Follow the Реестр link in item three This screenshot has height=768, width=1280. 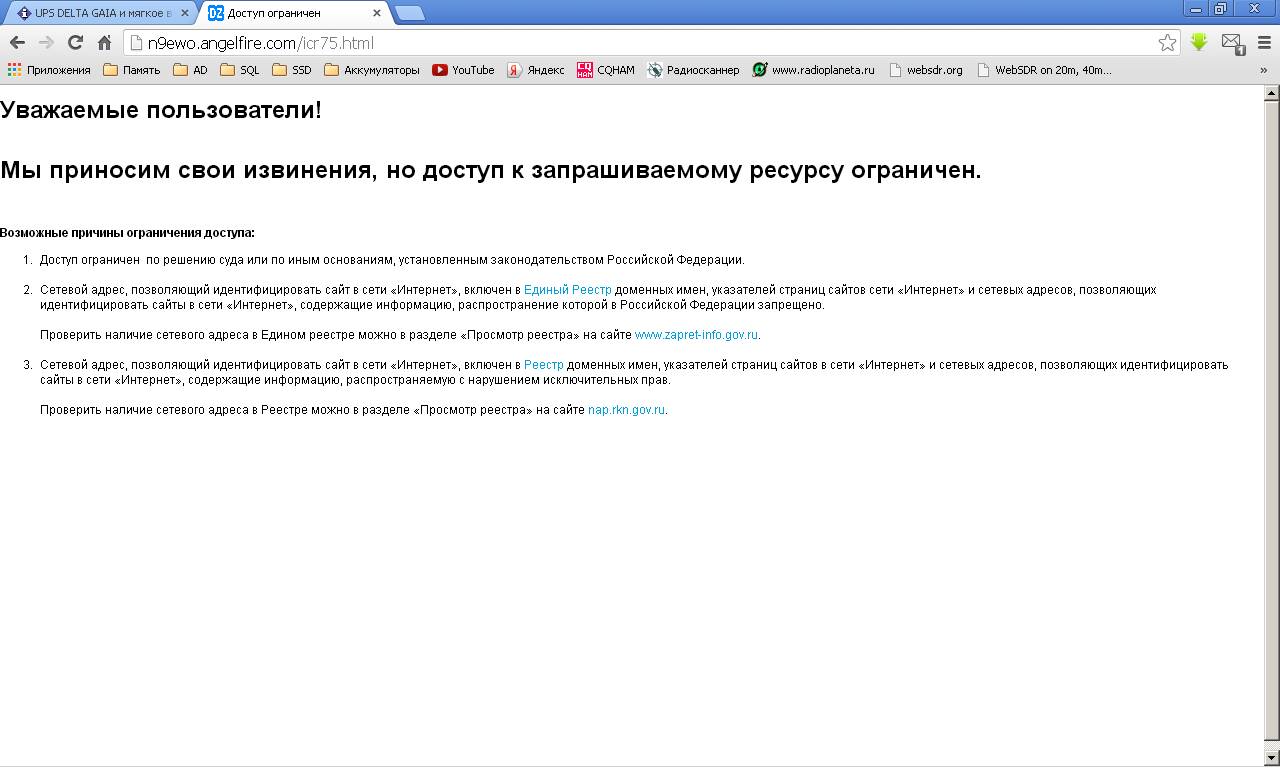pyautogui.click(x=543, y=365)
